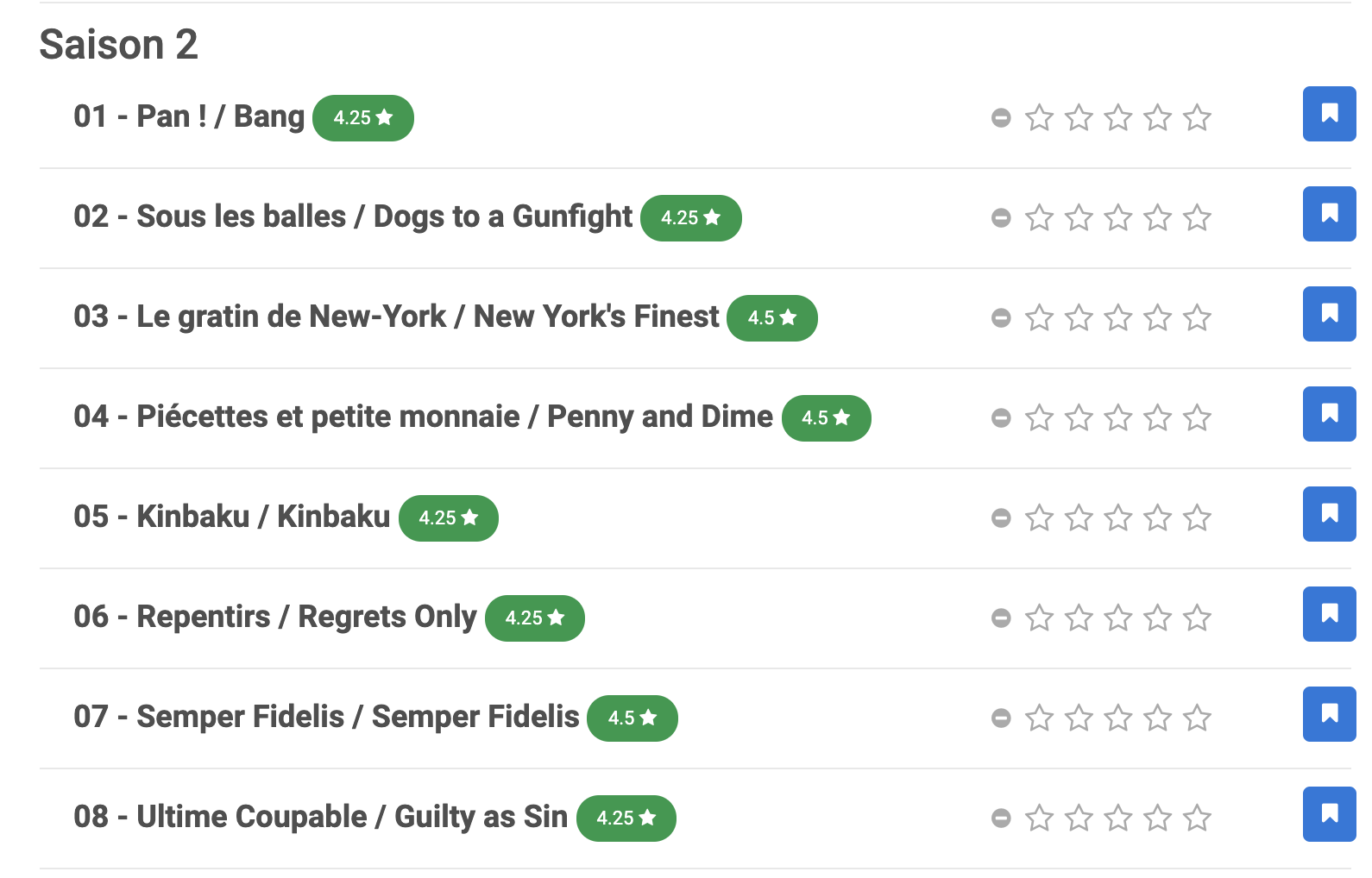Give New York's Finest three stars
This screenshot has height=878, width=1372.
(x=1118, y=317)
